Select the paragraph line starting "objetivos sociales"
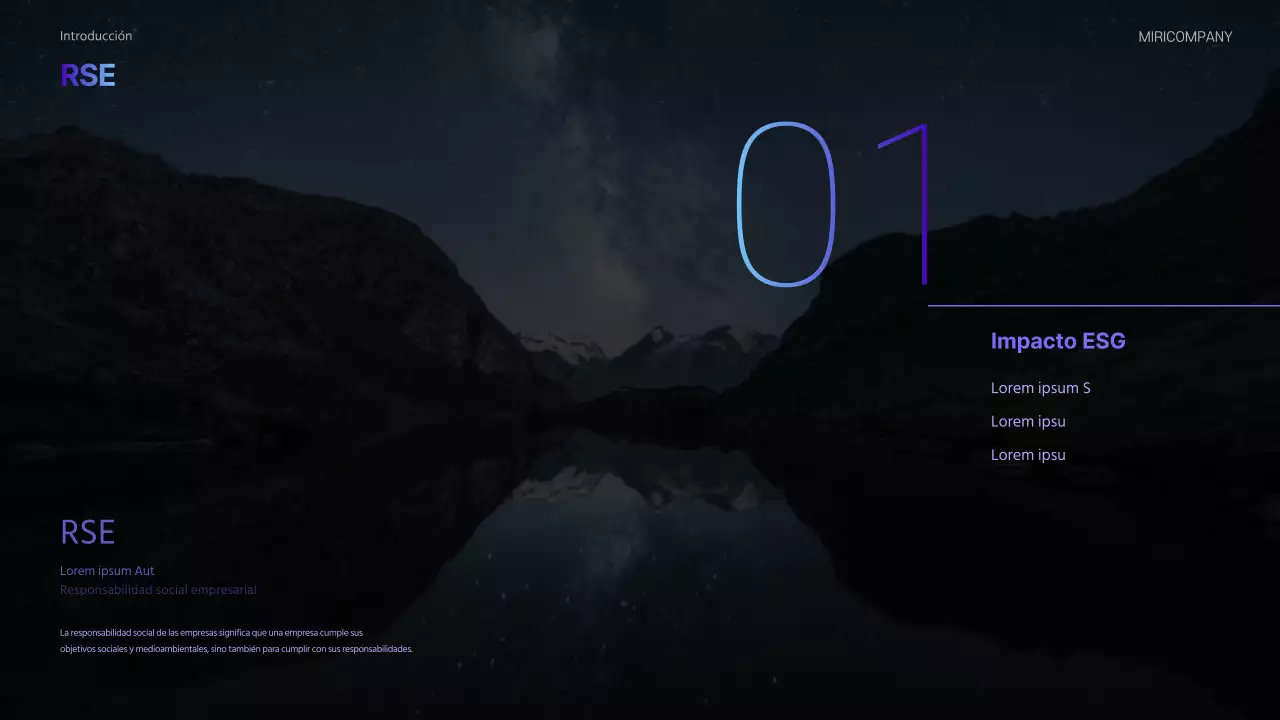Screen dimensions: 1280x720 click(x=236, y=649)
